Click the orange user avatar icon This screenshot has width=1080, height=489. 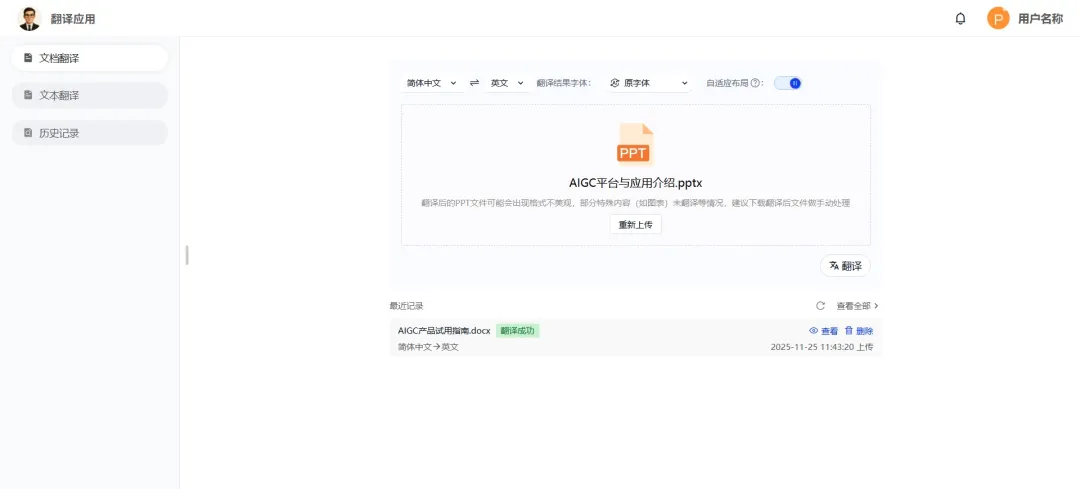997,19
